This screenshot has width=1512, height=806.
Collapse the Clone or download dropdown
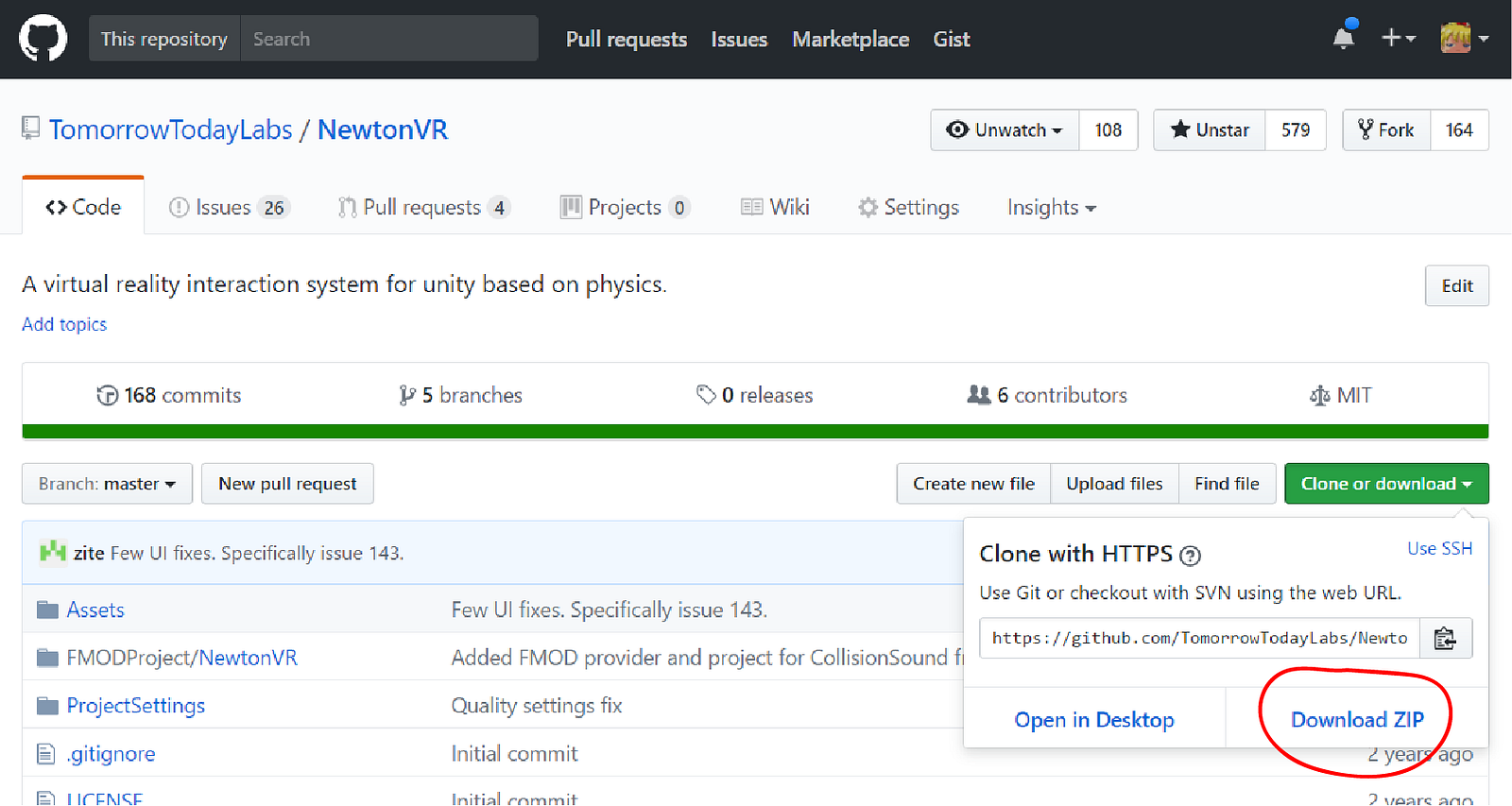coord(1386,484)
